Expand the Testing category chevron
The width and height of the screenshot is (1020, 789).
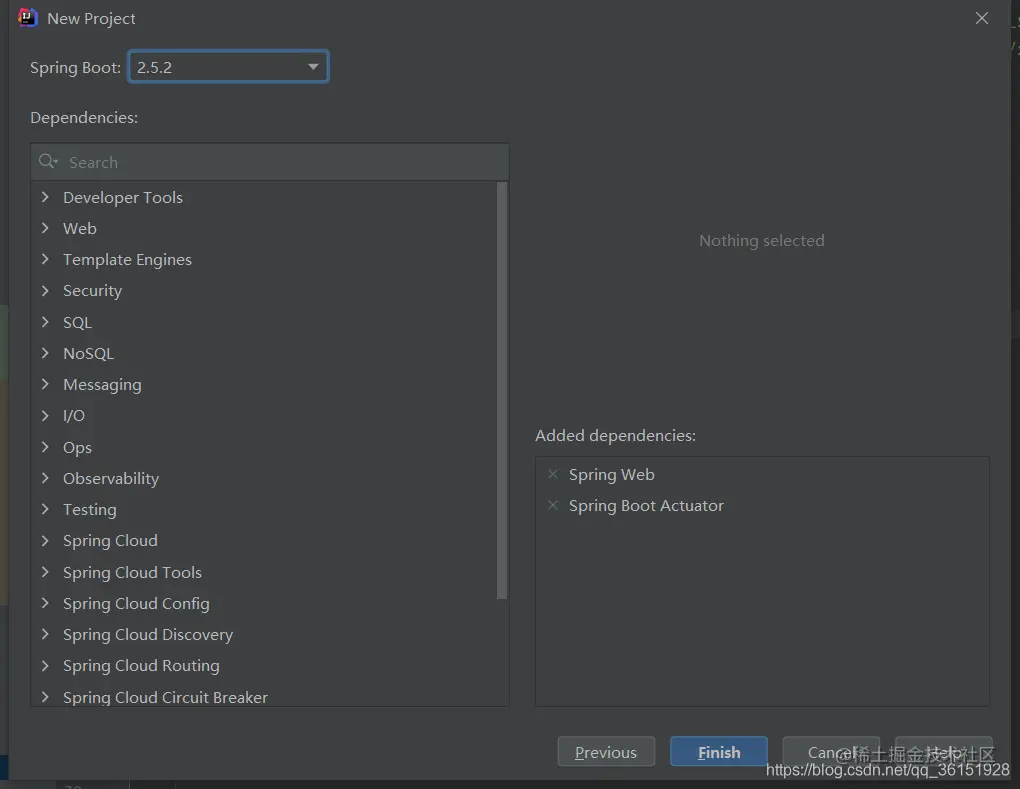(45, 509)
